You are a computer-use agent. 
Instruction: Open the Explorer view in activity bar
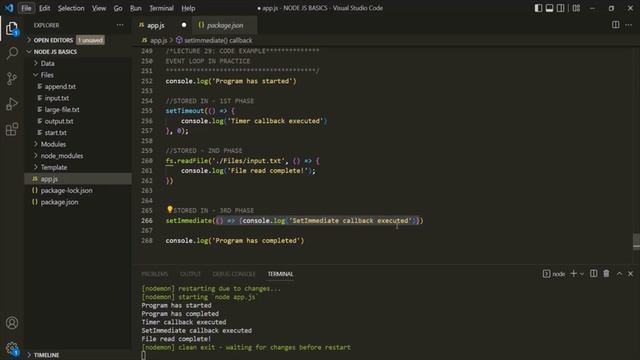coord(12,29)
